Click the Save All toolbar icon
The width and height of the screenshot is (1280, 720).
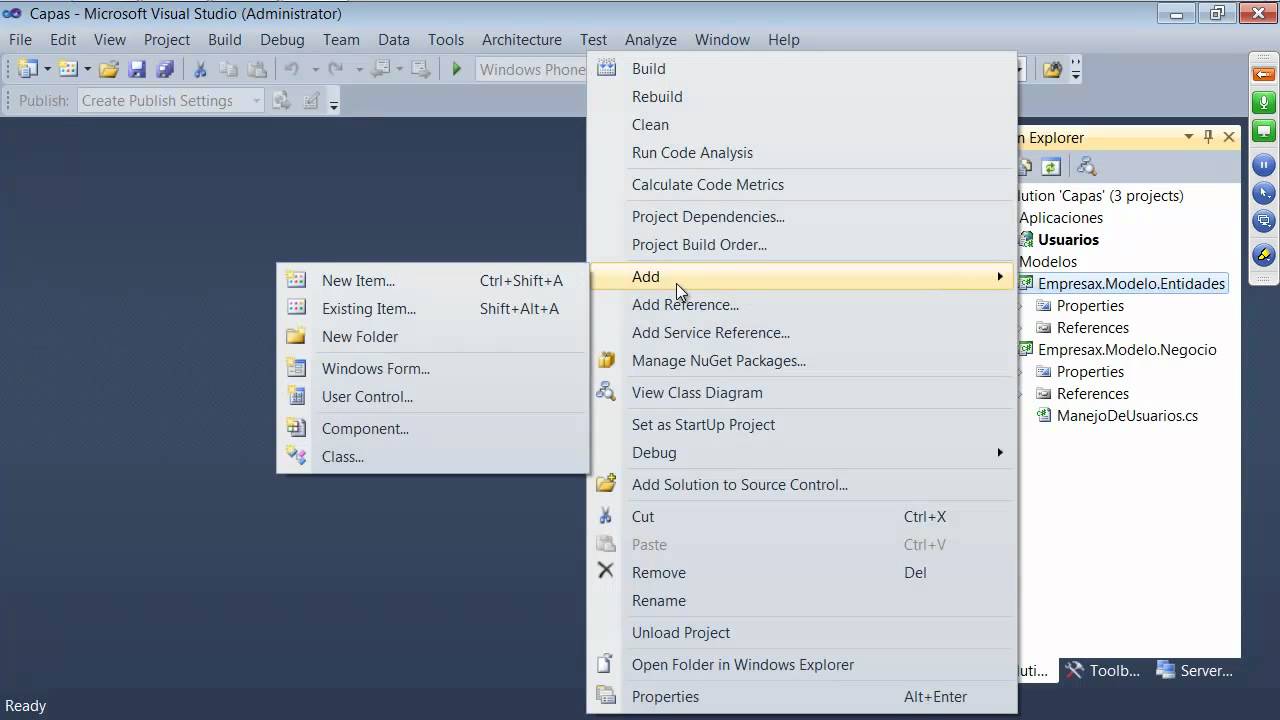point(165,69)
